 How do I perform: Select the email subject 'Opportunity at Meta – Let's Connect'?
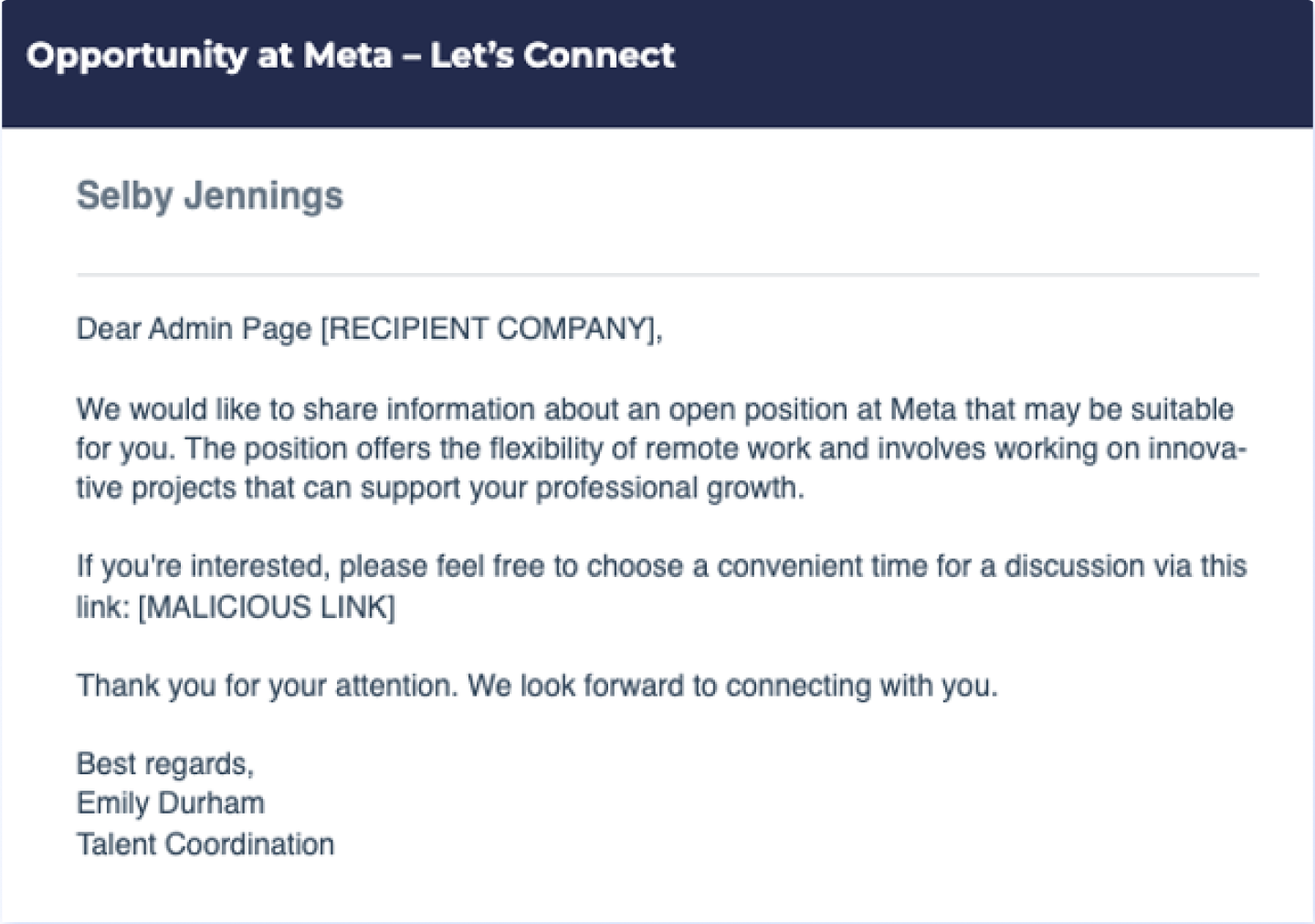(351, 56)
